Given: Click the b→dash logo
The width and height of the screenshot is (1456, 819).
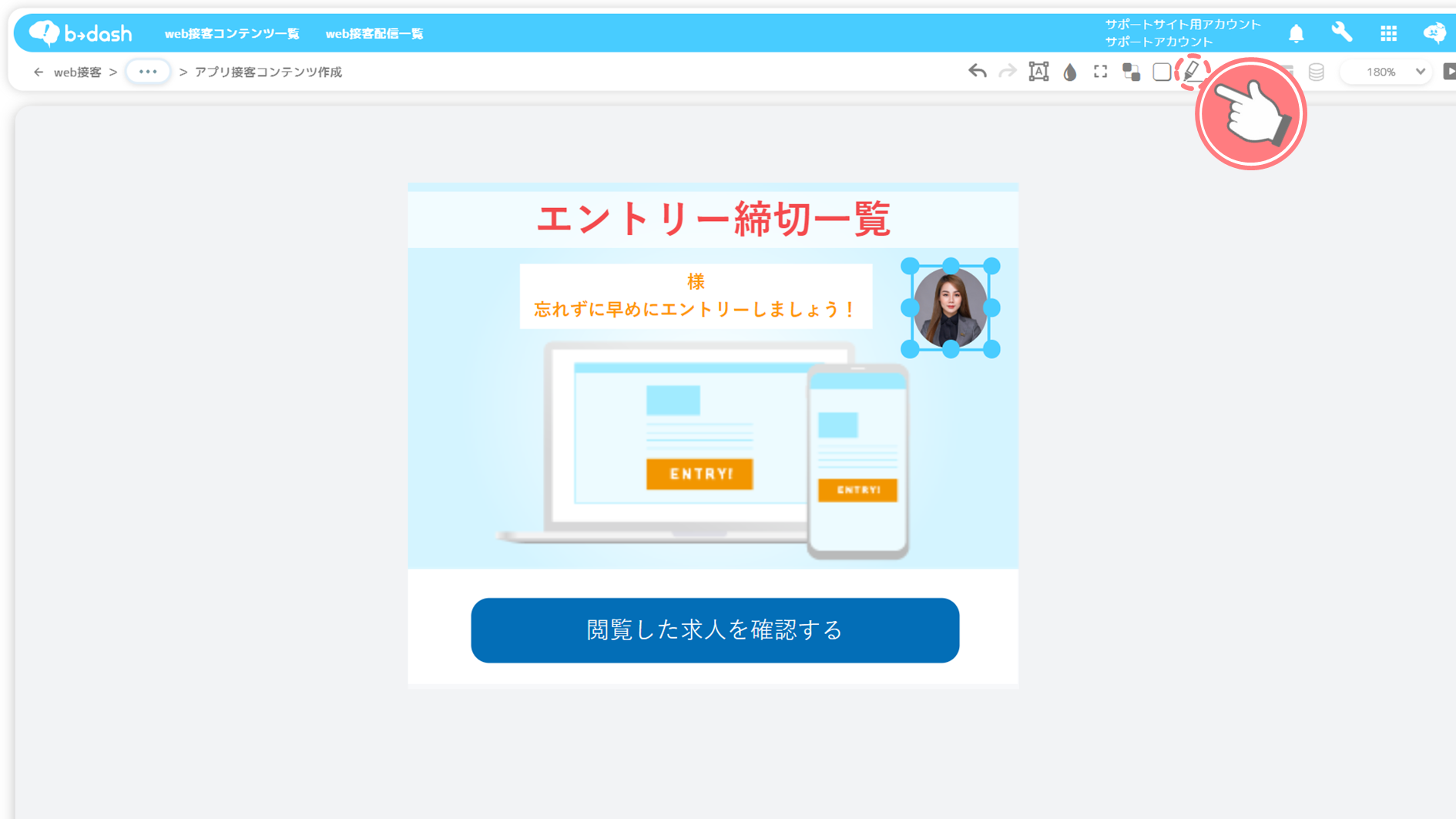Looking at the screenshot, I should coord(80,33).
